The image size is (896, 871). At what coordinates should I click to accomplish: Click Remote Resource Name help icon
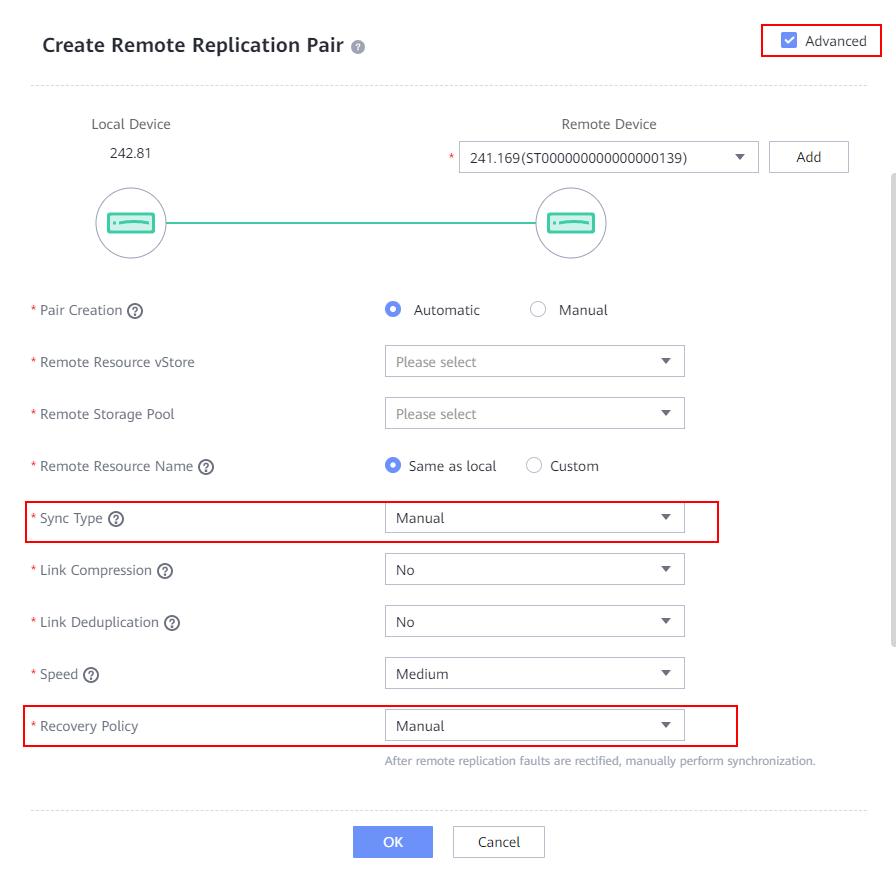pyautogui.click(x=206, y=467)
